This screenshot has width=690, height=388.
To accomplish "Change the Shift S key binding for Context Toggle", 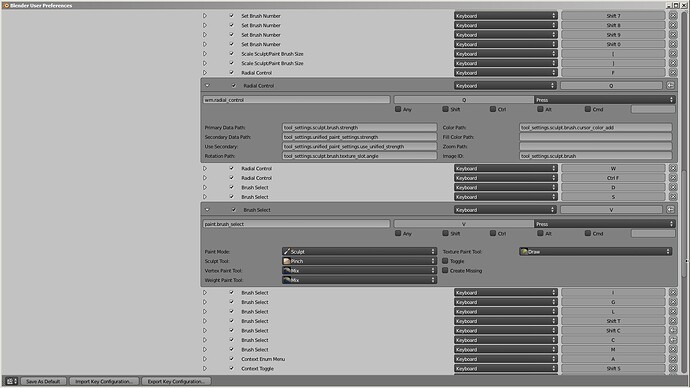I will tap(613, 369).
